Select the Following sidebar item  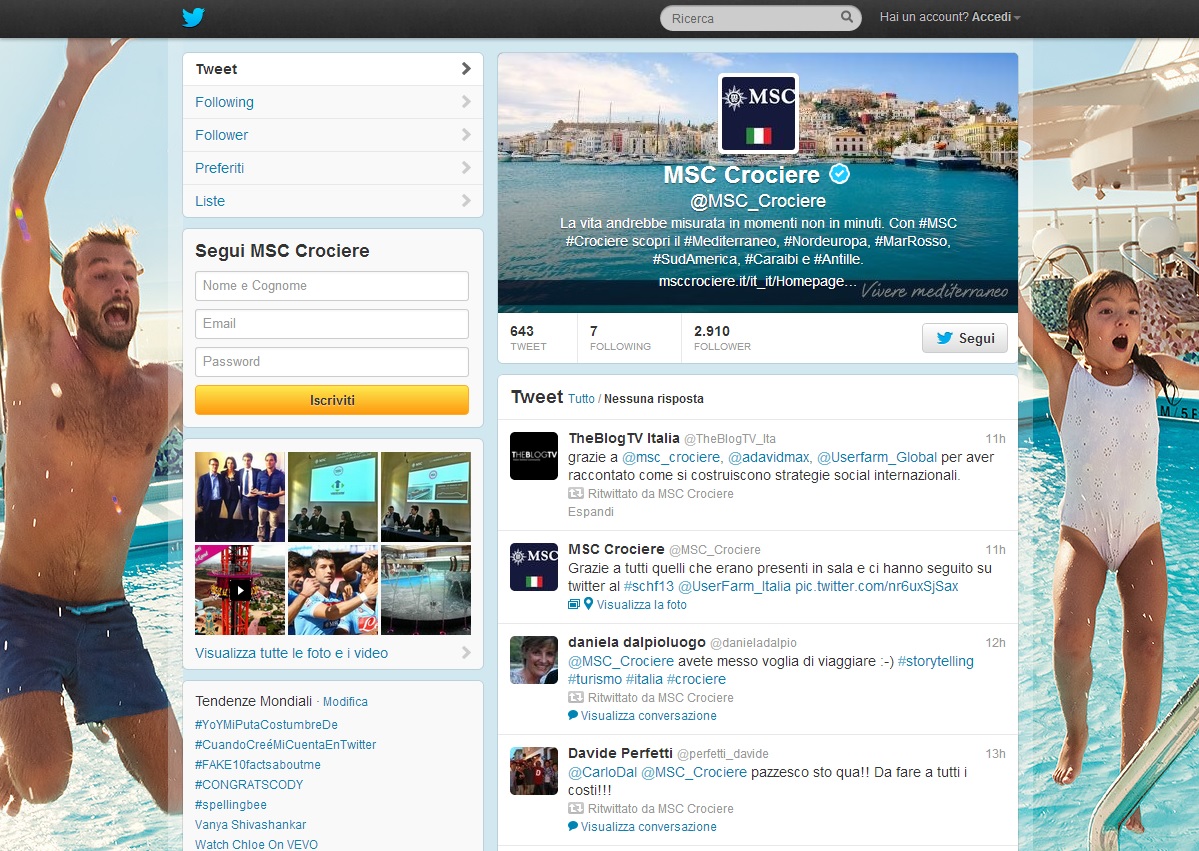pos(333,102)
